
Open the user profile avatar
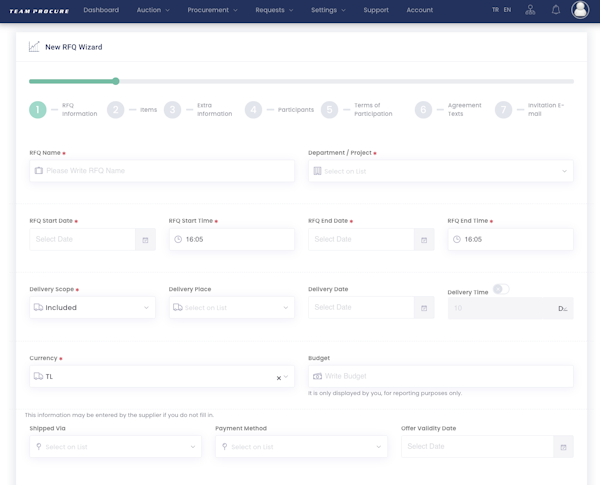pos(580,10)
